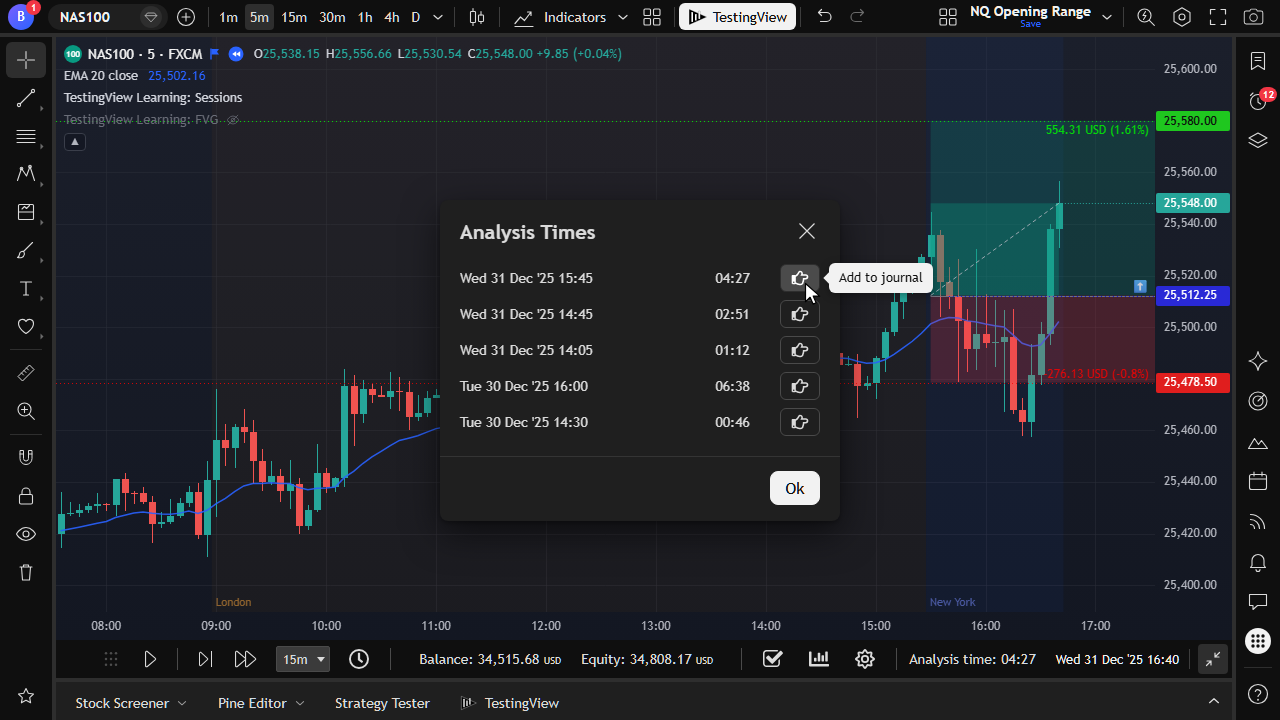
Task: Remove drawings with trash icon
Action: coord(26,572)
